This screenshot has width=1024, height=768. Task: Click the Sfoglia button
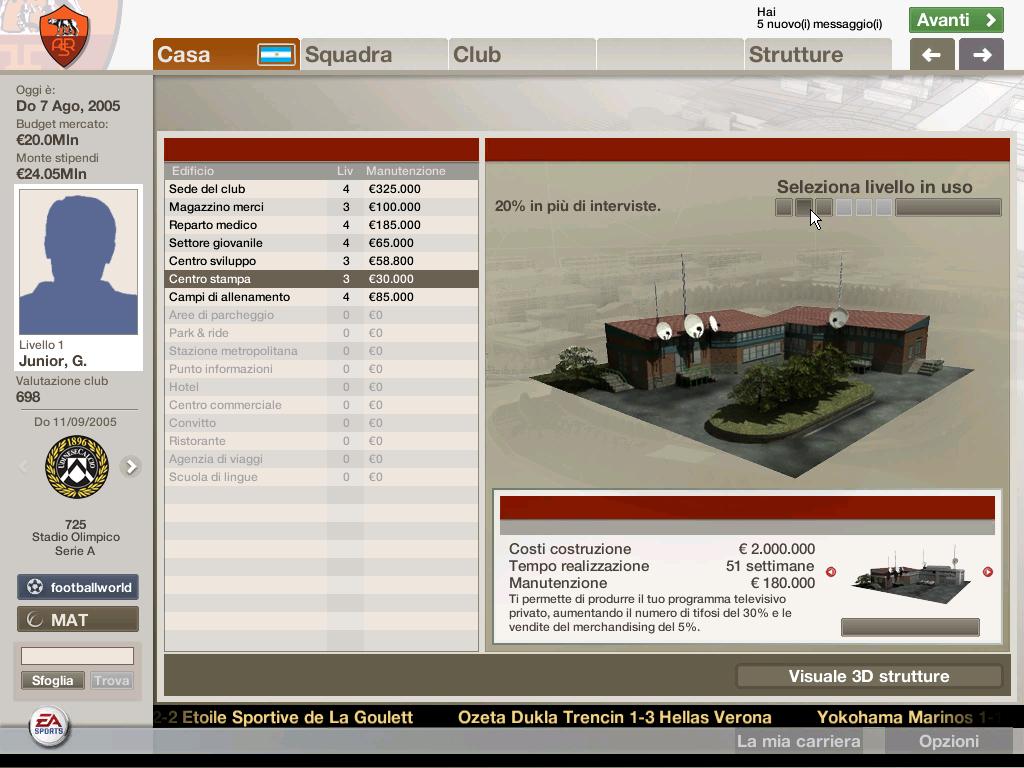[52, 680]
